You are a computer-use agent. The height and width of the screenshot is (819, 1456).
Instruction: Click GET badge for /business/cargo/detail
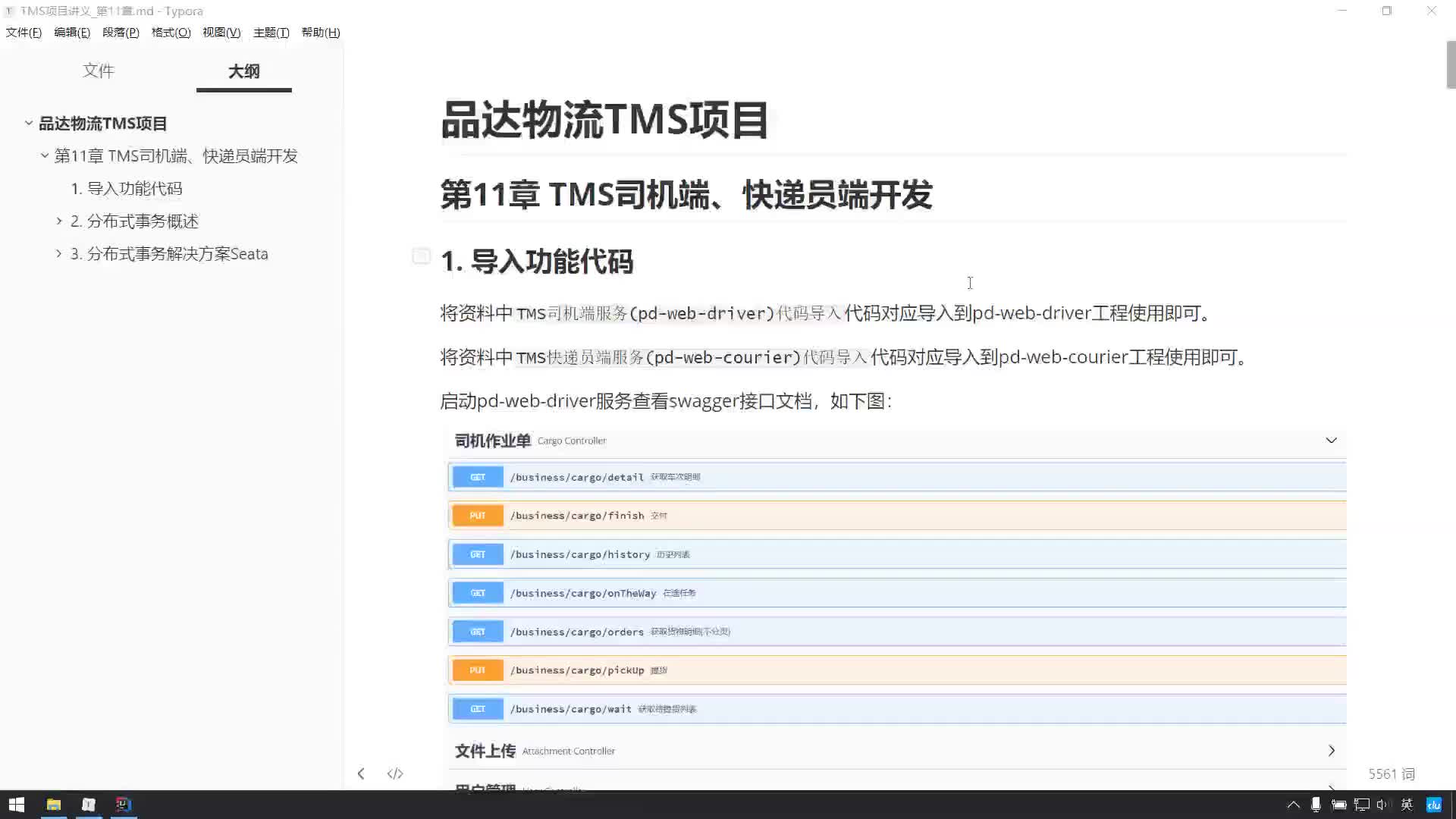pos(478,477)
